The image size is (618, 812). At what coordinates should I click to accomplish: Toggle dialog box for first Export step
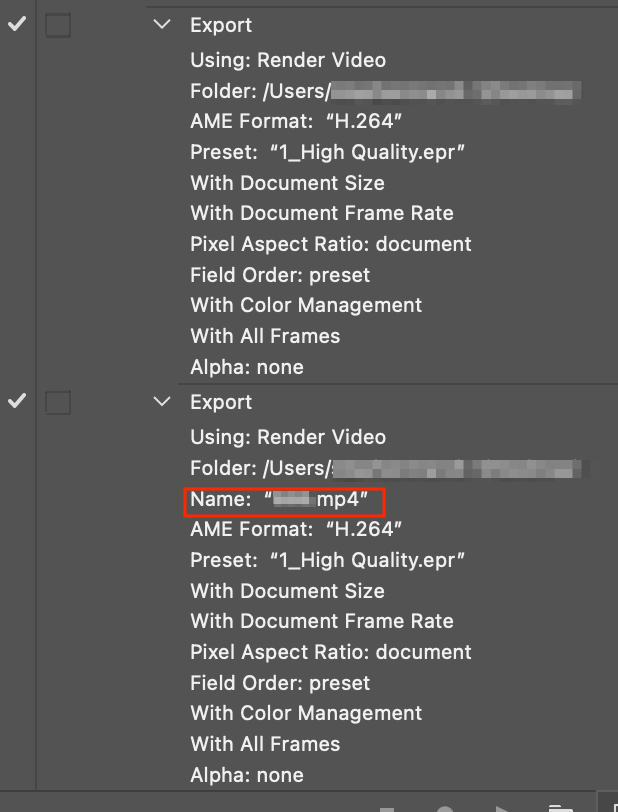[58, 25]
